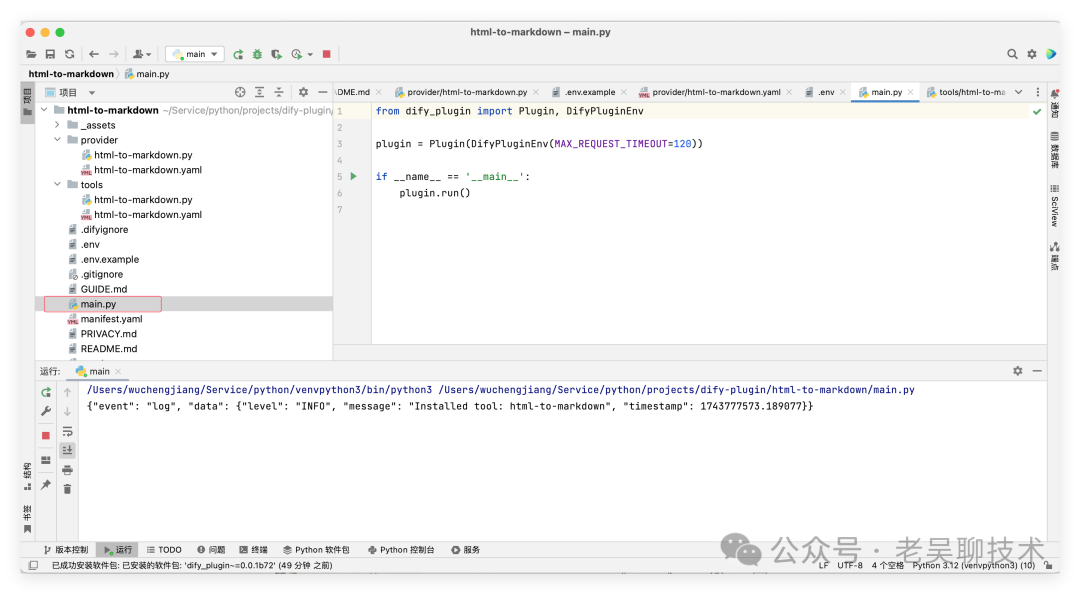Pin the run tab with pin icon

[46, 484]
